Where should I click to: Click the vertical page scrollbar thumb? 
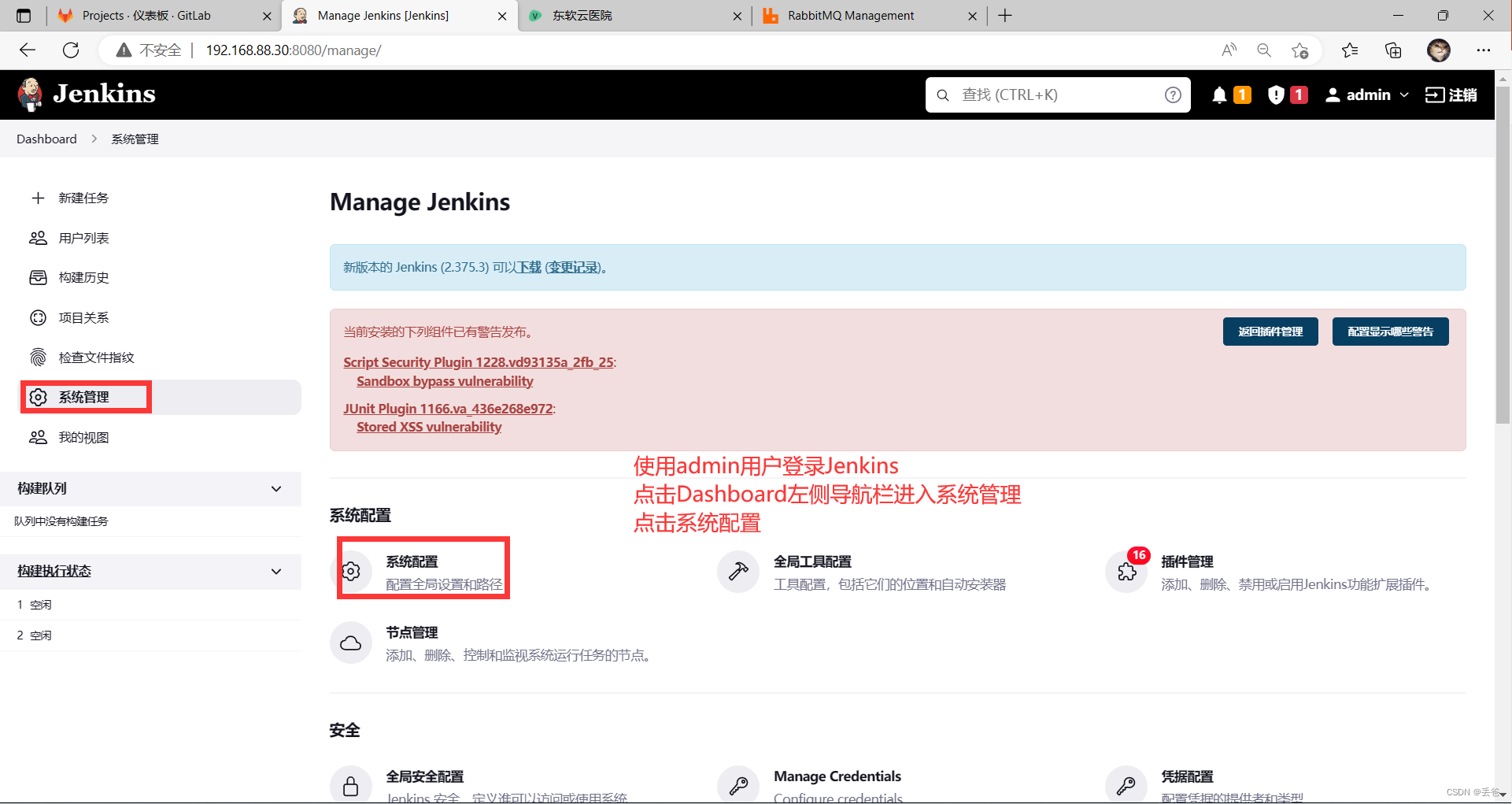[1503, 255]
